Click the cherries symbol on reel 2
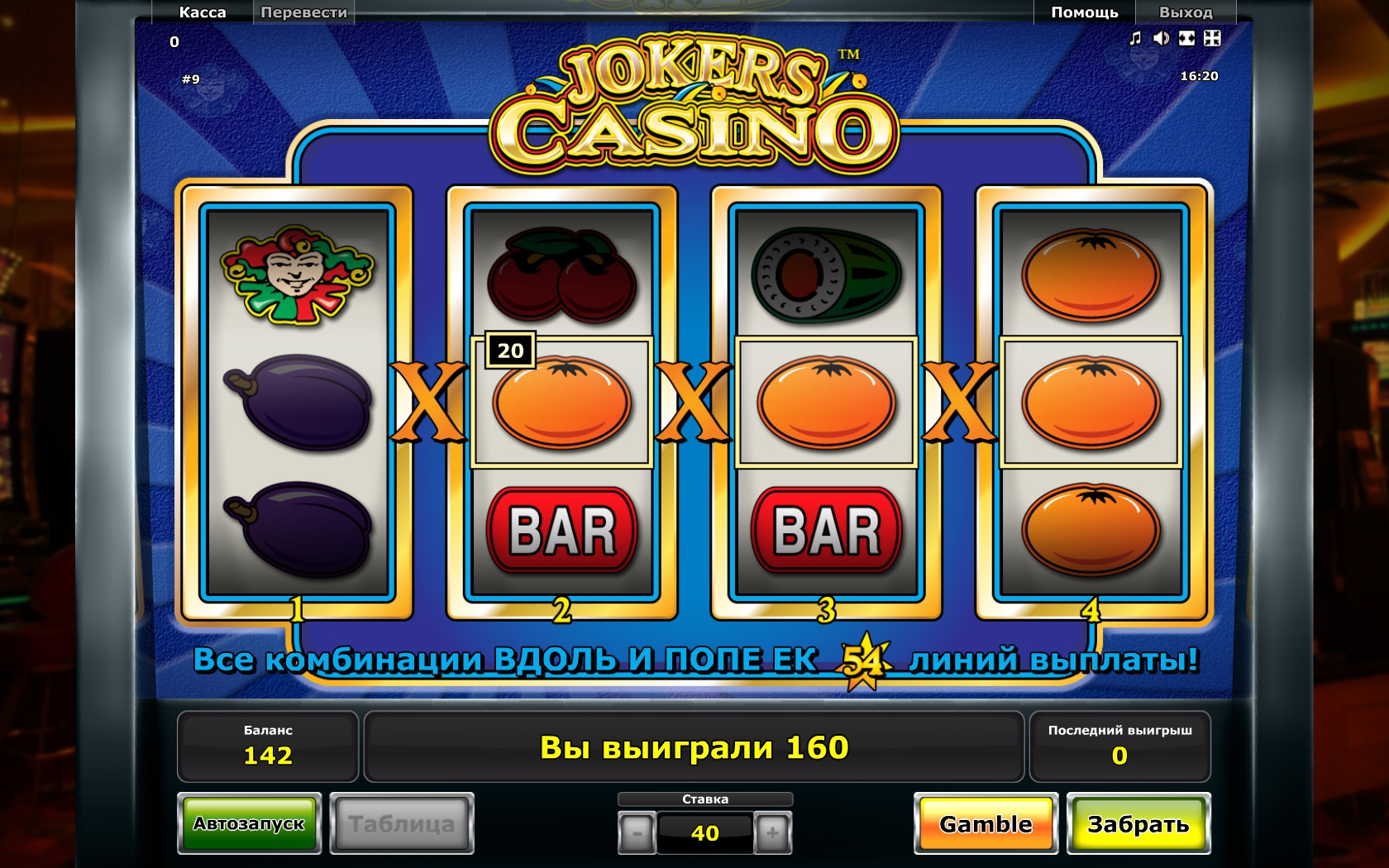Screen dimensions: 1389x868 [562, 274]
